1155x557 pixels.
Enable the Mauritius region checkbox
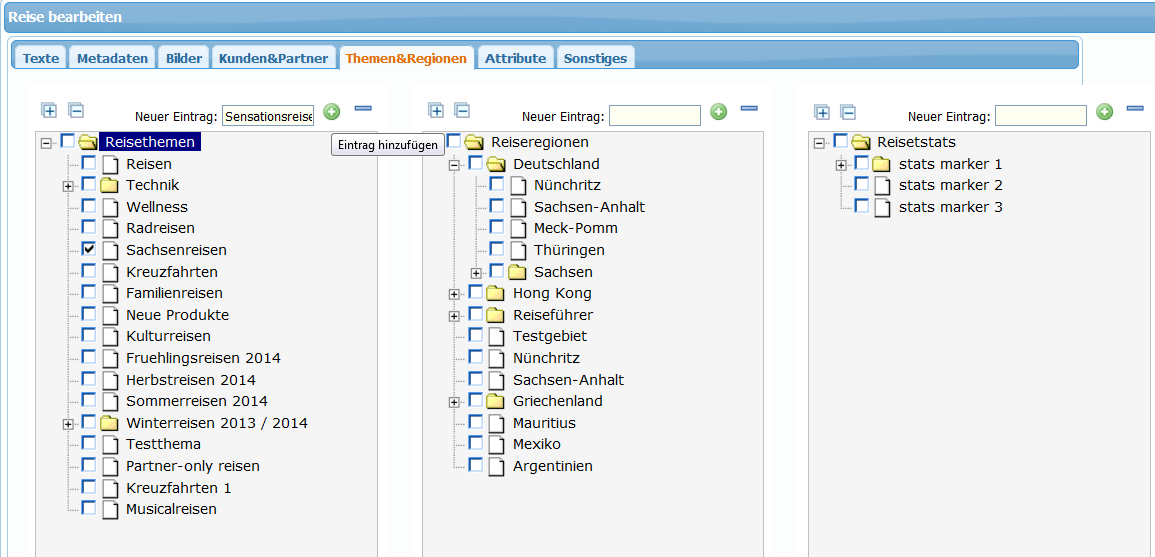click(476, 422)
